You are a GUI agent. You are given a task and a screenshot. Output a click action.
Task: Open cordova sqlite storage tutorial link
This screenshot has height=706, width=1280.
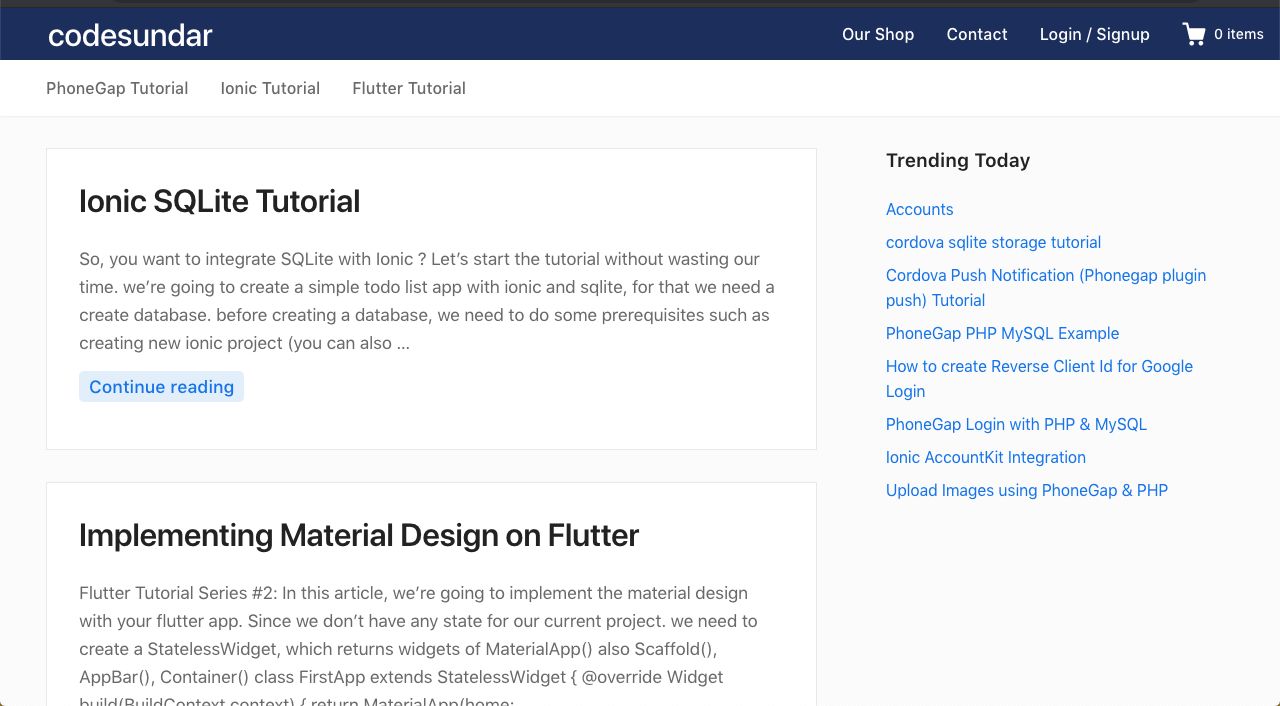tap(993, 242)
